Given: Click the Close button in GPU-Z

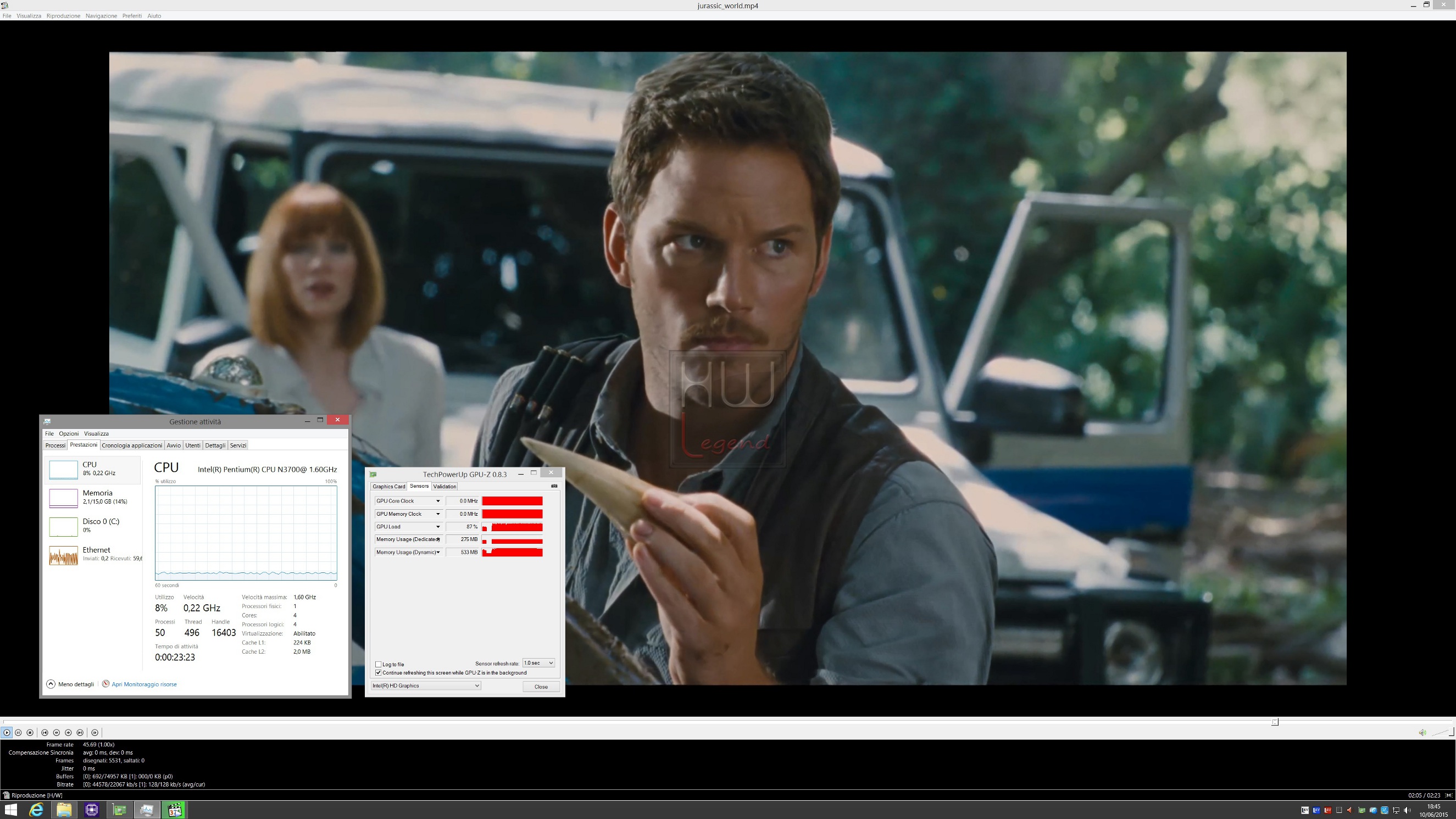Looking at the screenshot, I should pos(541,687).
